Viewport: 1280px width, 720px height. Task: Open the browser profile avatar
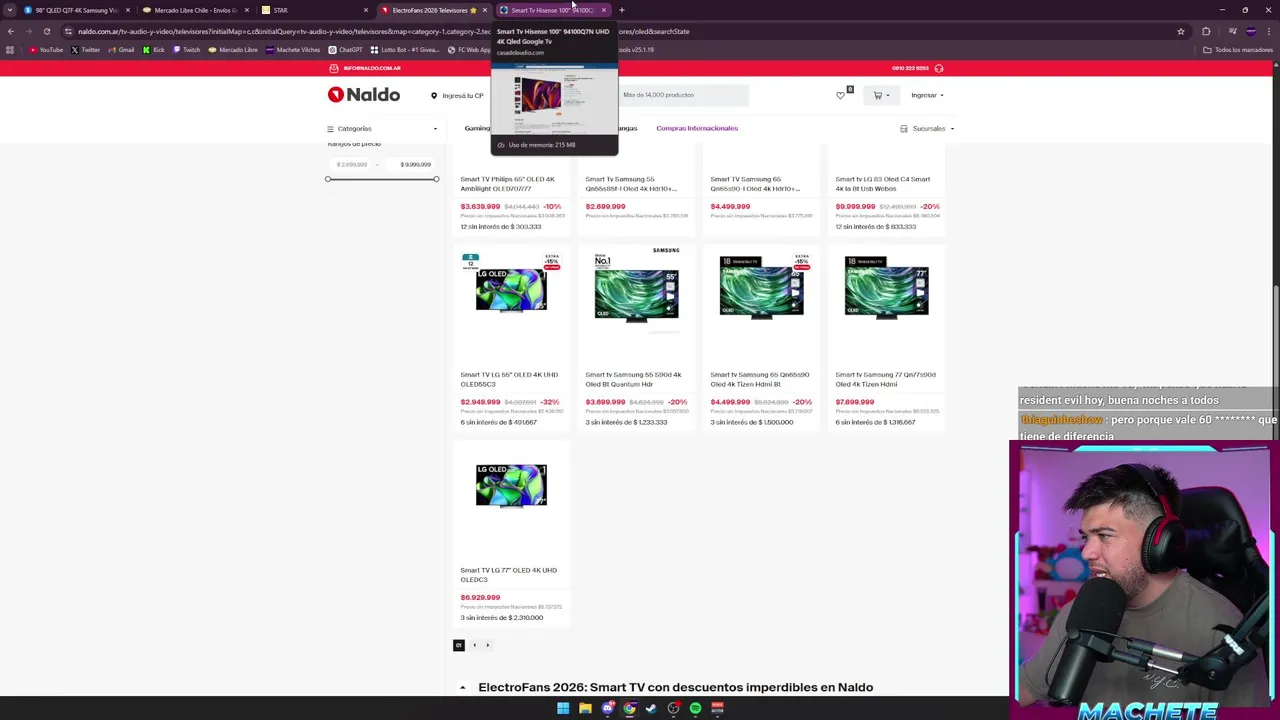point(1251,31)
